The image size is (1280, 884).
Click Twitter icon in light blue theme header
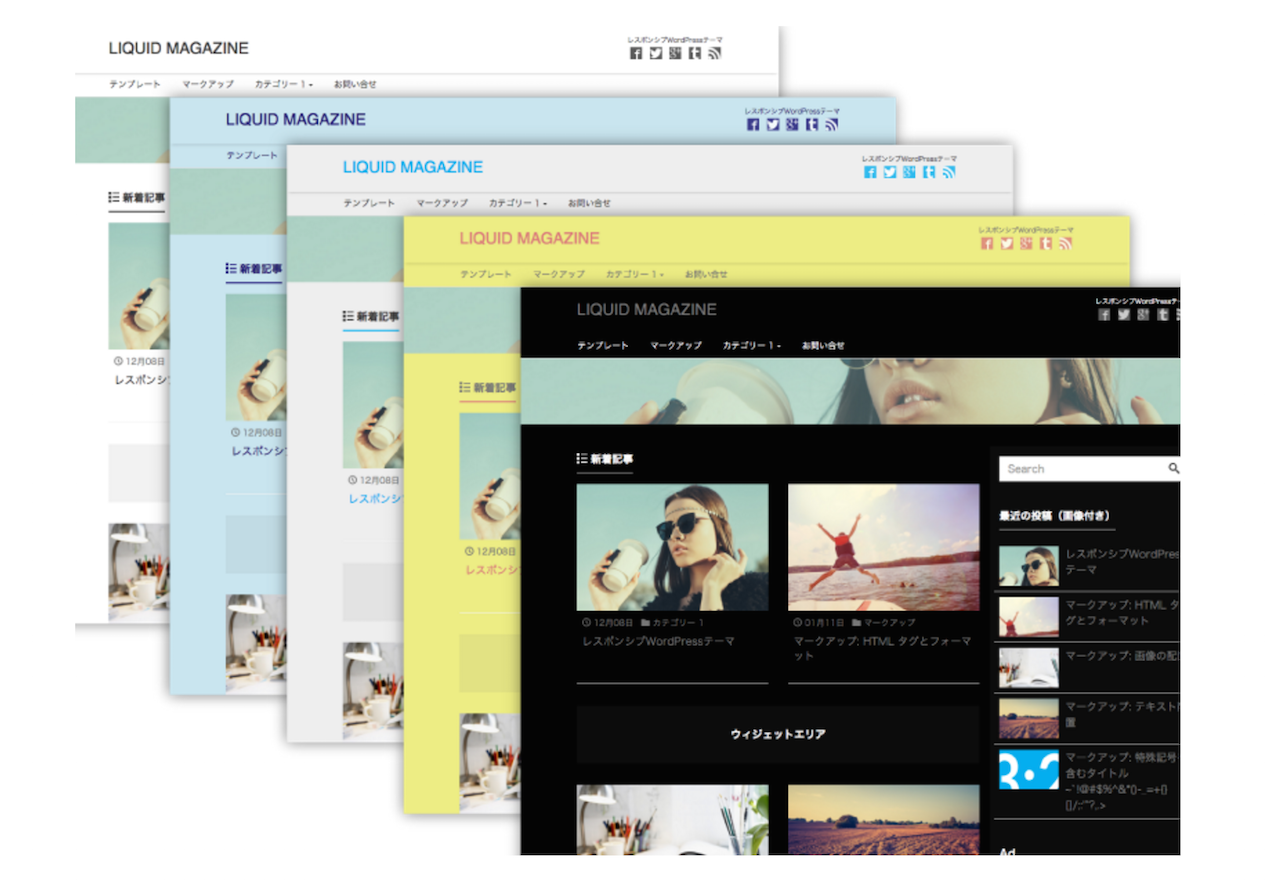[x=772, y=124]
